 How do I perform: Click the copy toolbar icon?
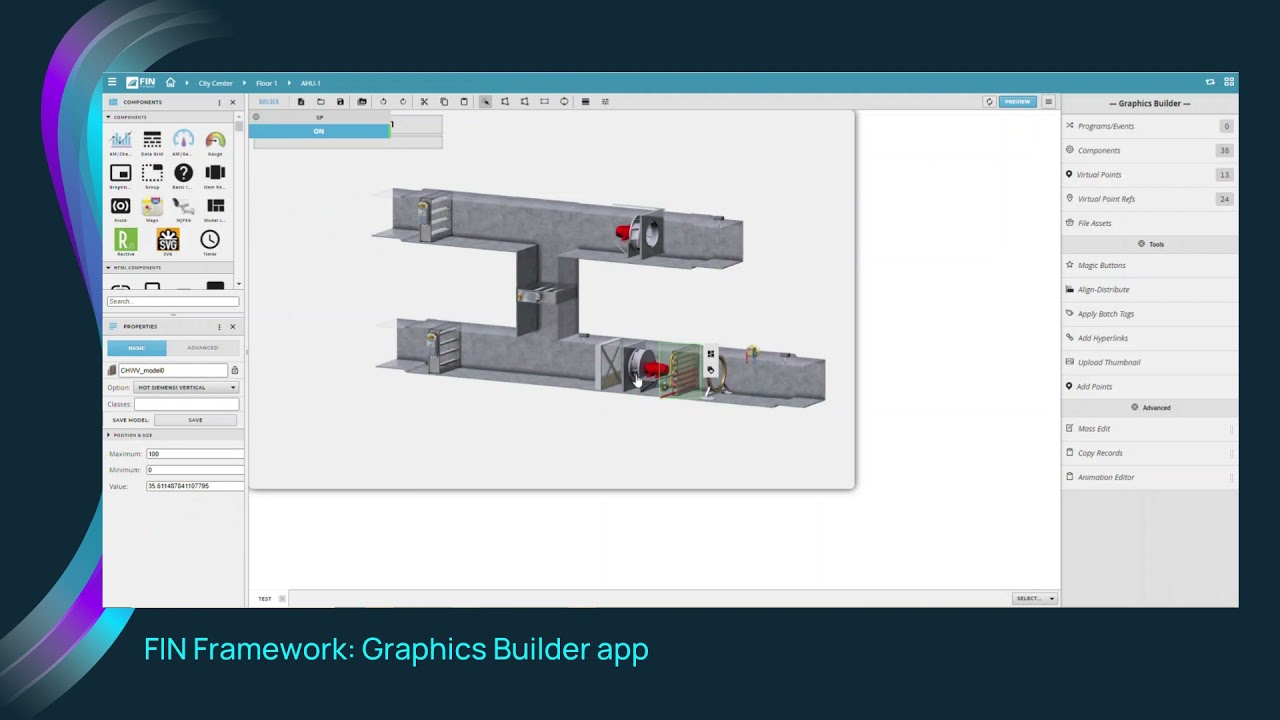pos(444,101)
